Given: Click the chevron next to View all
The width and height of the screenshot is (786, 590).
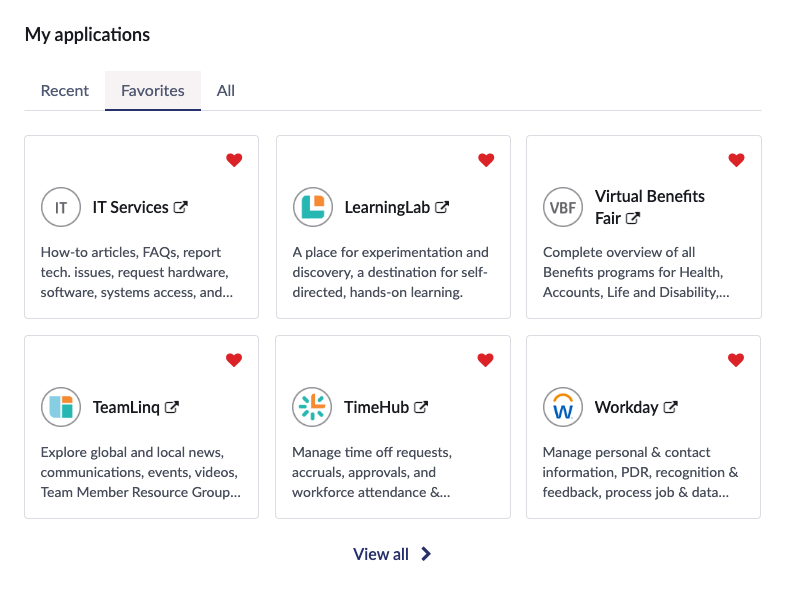Looking at the screenshot, I should 426,554.
